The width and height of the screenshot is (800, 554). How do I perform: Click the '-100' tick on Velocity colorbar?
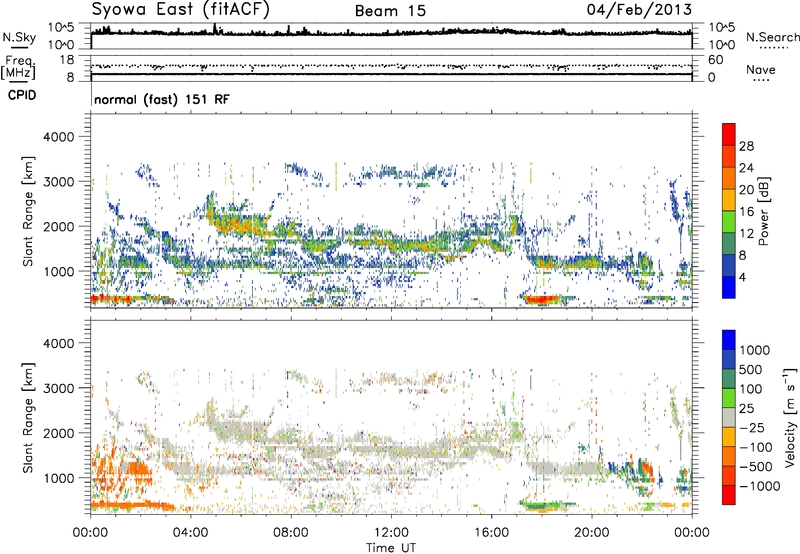coord(755,447)
